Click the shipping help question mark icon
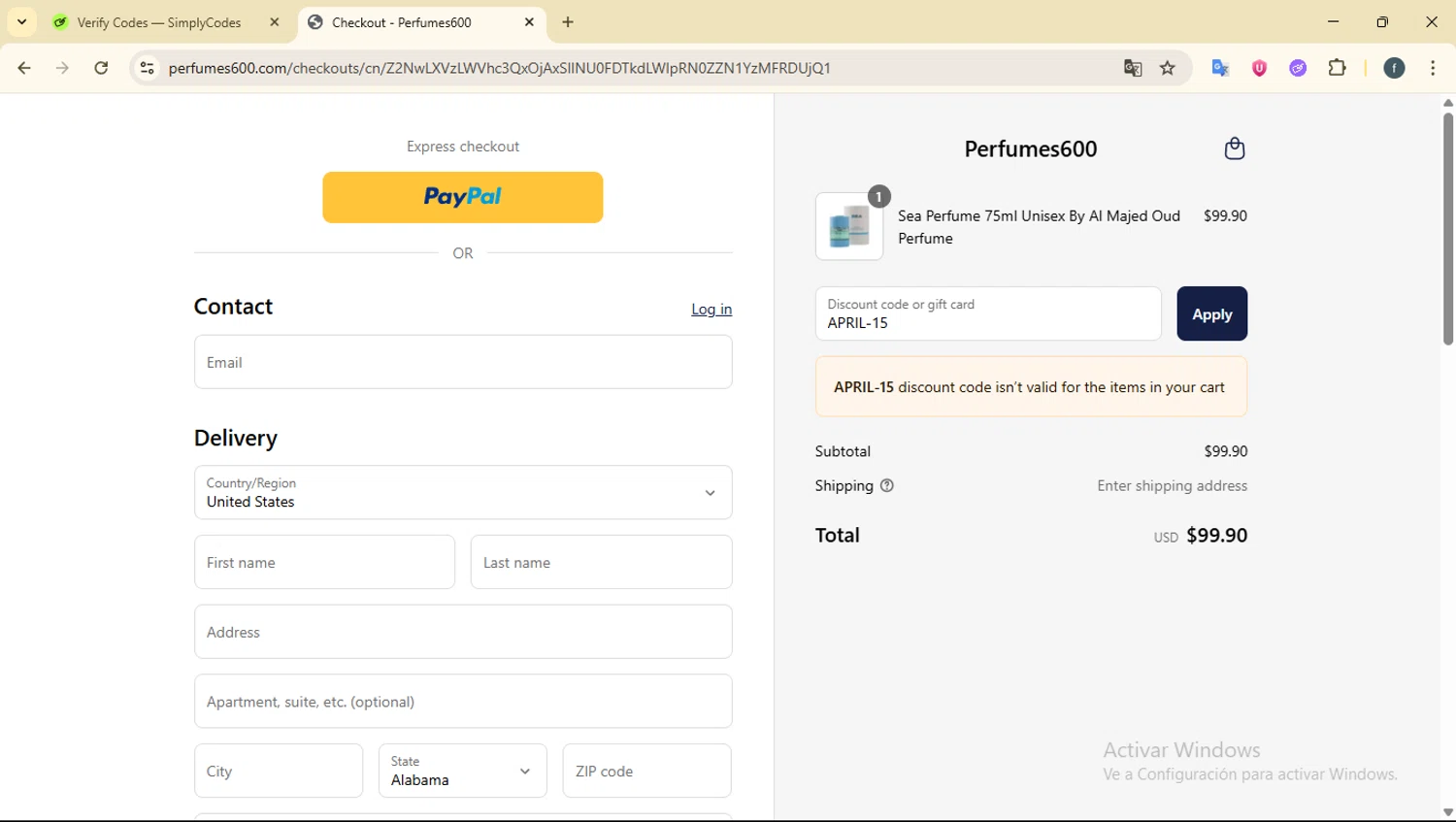Image resolution: width=1456 pixels, height=822 pixels. pyautogui.click(x=886, y=485)
